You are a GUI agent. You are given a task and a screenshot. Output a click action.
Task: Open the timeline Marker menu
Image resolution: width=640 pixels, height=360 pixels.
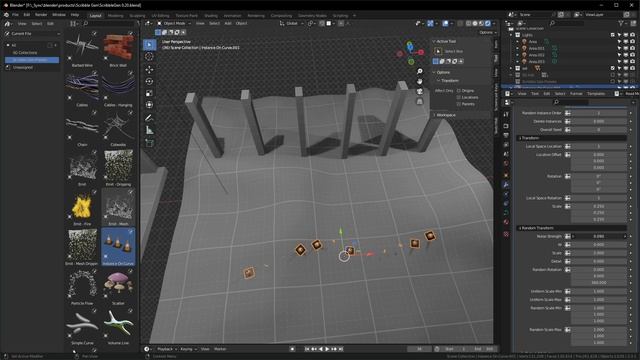[220, 349]
